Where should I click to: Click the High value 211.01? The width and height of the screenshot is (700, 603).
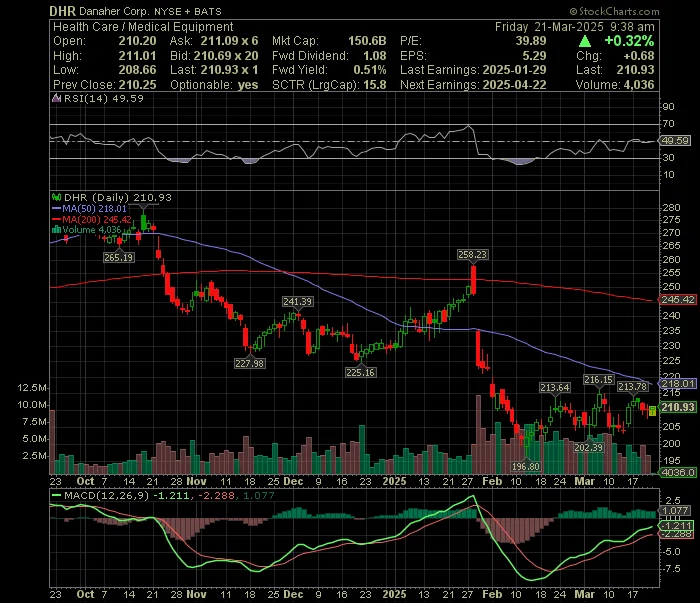point(138,56)
